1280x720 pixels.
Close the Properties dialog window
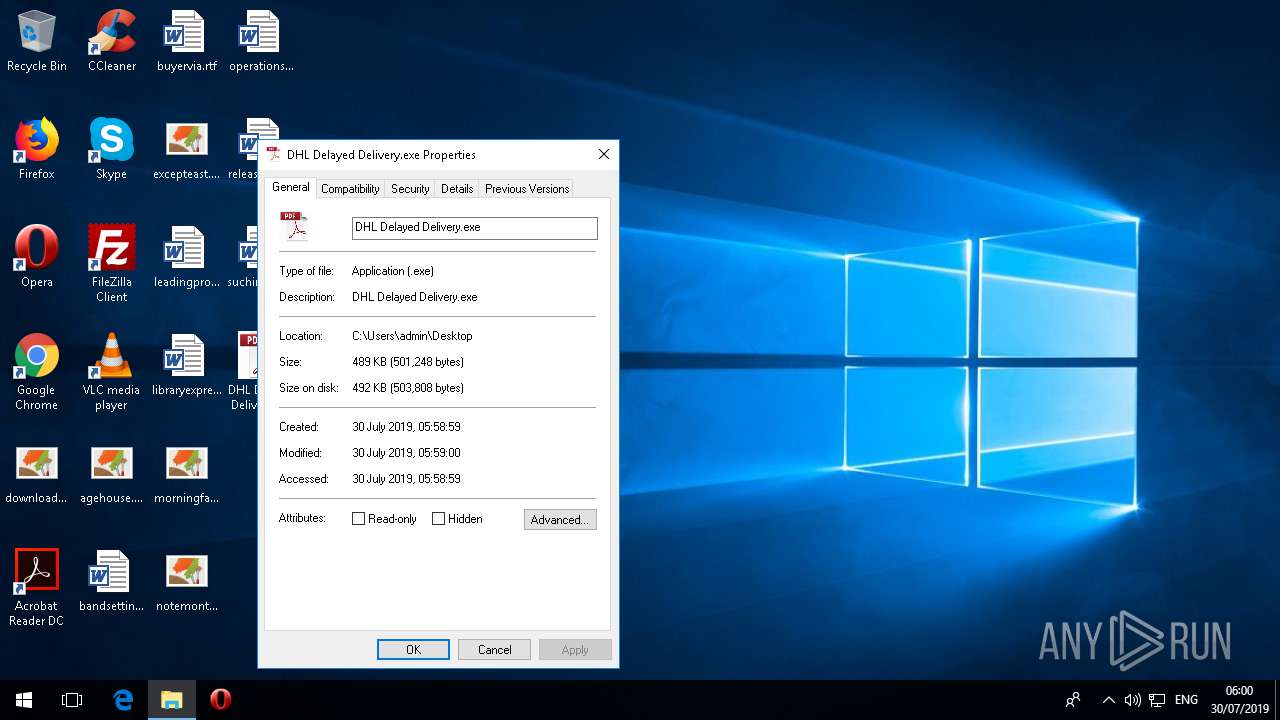[603, 154]
